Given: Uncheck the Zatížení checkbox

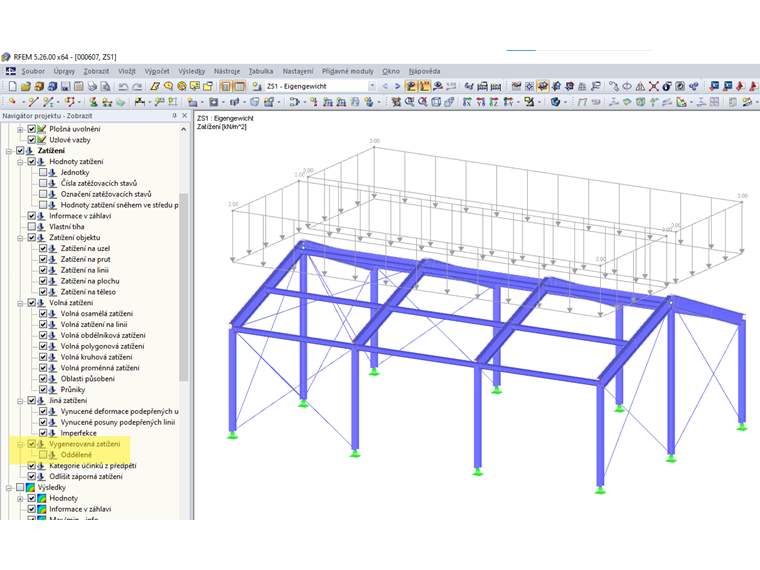Looking at the screenshot, I should (20, 151).
